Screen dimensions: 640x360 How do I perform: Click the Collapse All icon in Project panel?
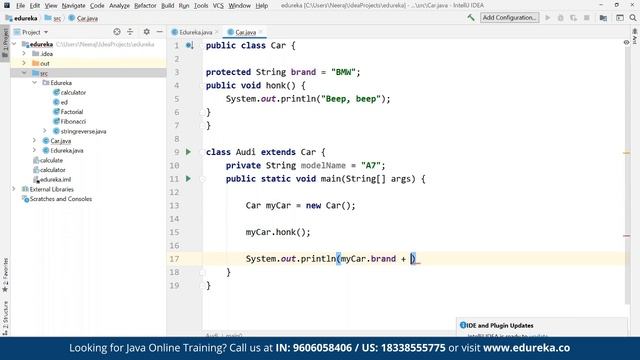[x=130, y=32]
